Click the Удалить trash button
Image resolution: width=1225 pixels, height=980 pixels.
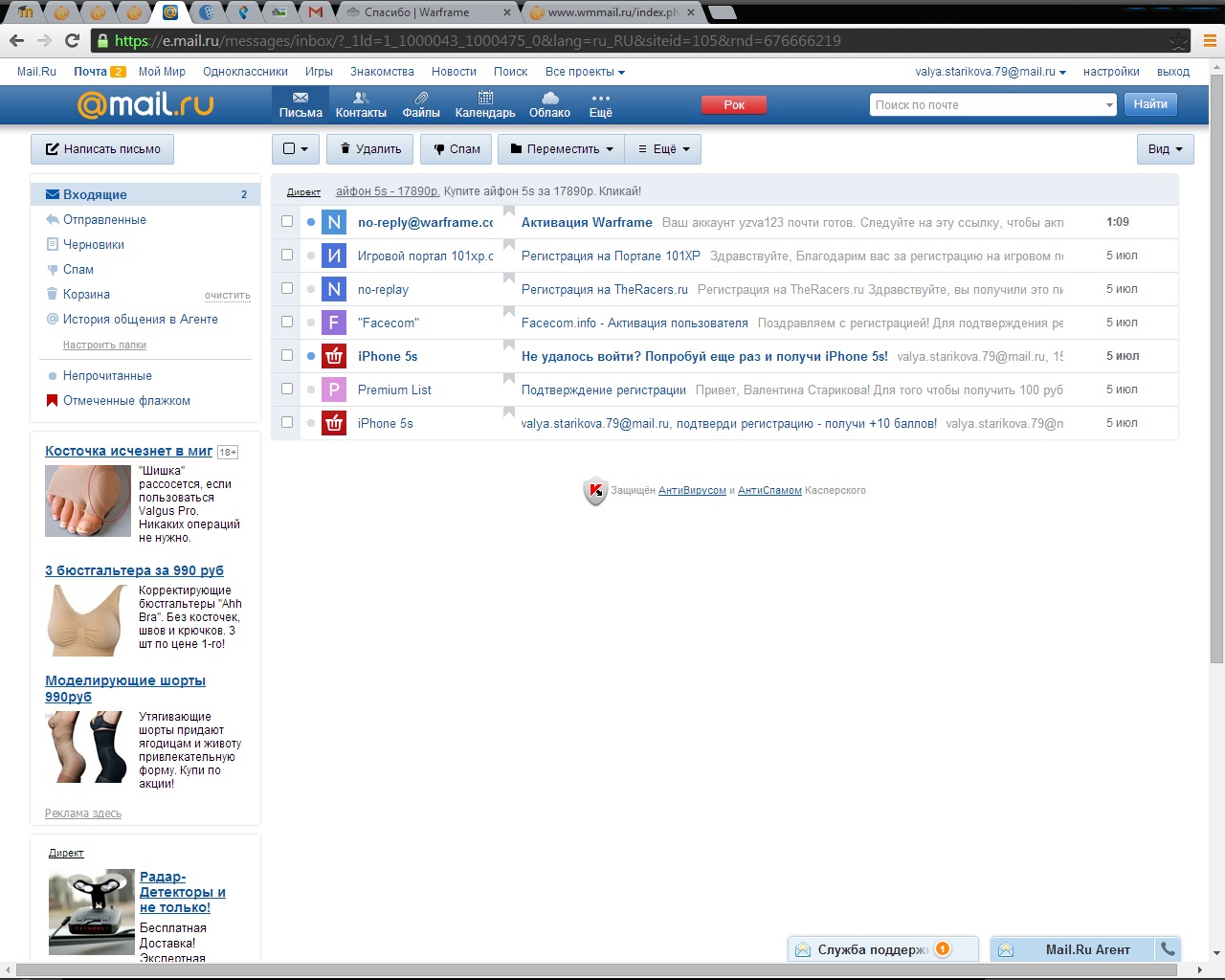[x=370, y=149]
